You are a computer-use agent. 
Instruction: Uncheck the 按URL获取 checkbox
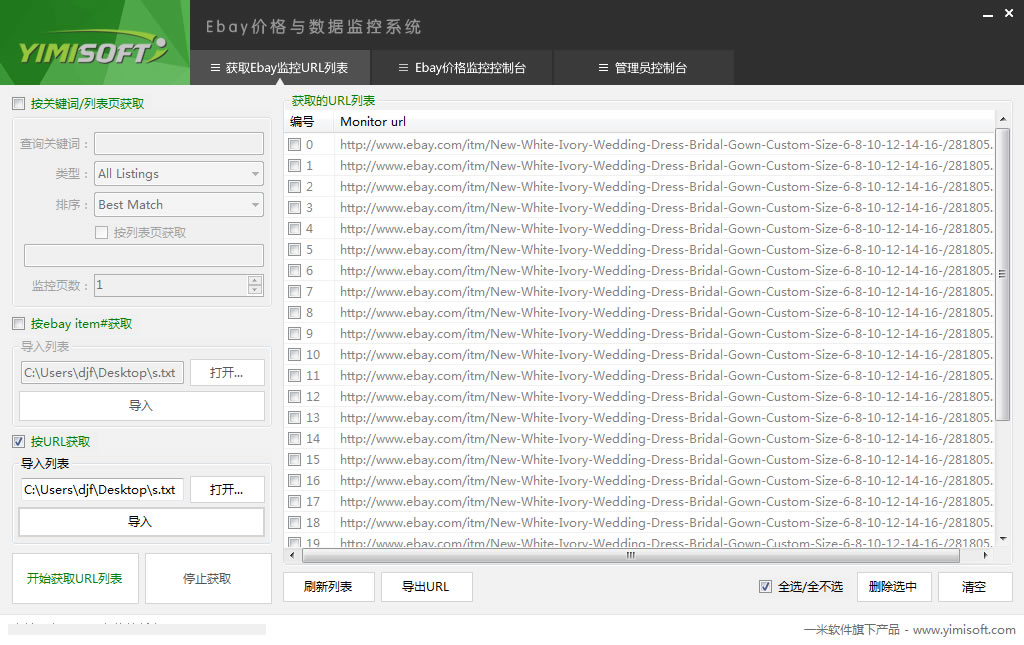[19, 442]
